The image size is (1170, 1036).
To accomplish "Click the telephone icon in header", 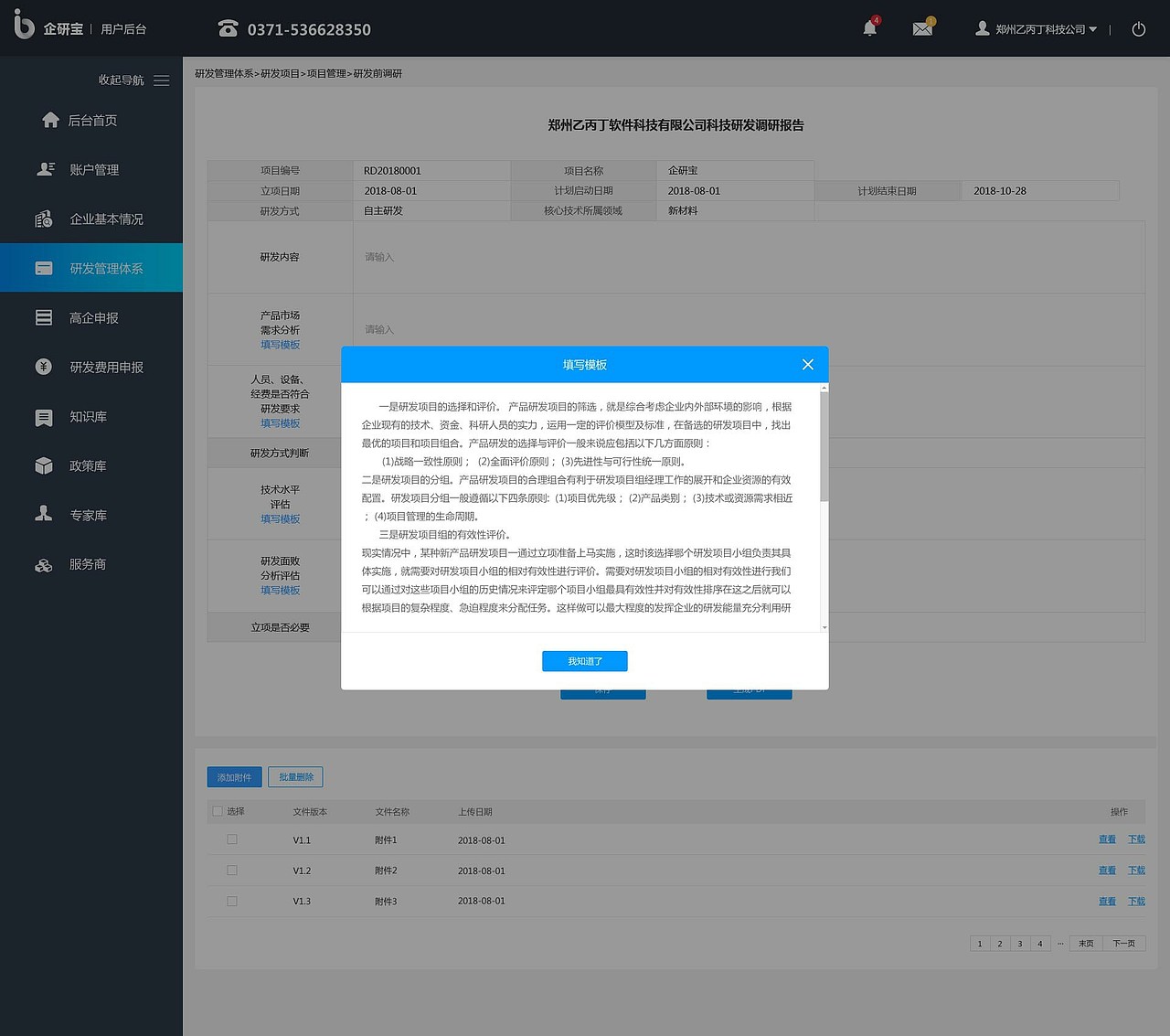I will 228,28.
